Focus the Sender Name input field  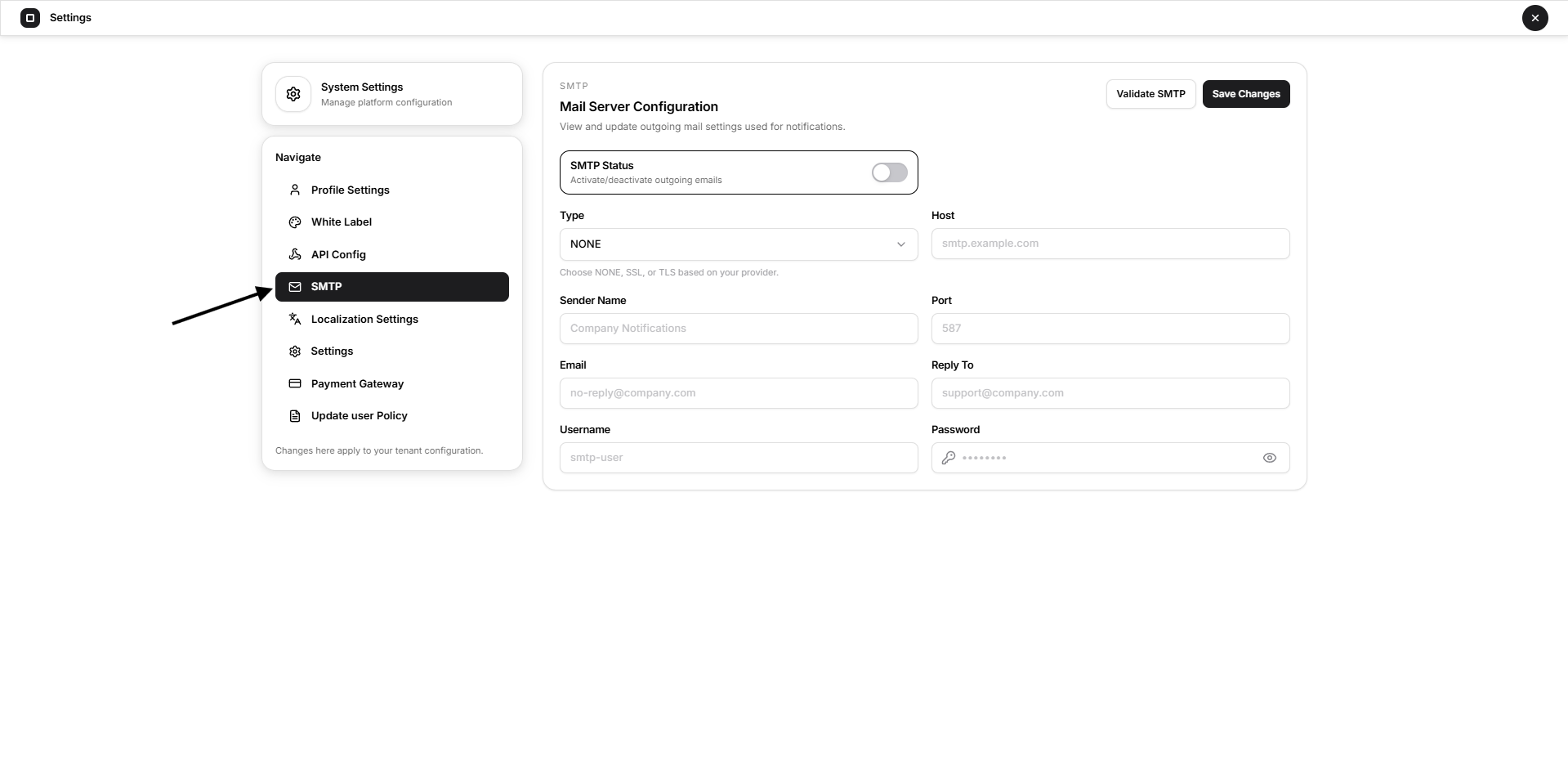(739, 329)
